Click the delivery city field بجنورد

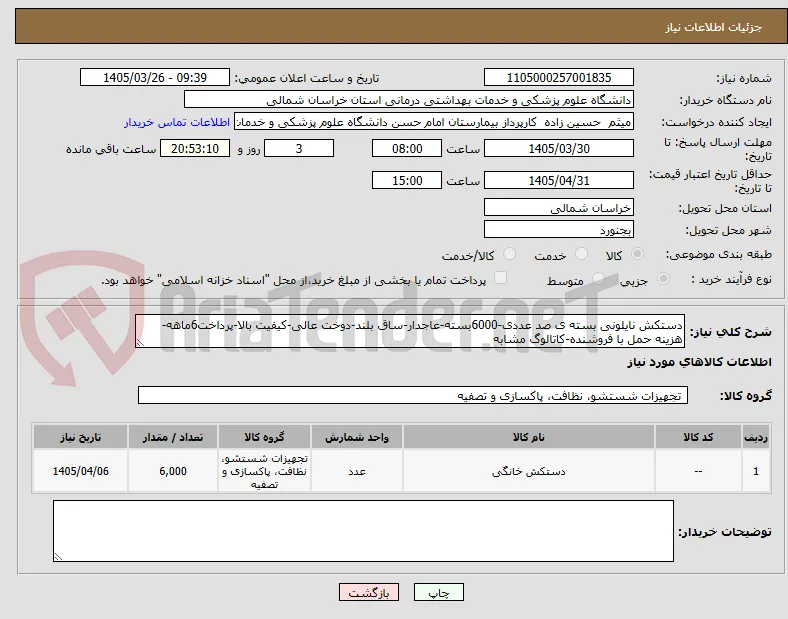tap(558, 230)
